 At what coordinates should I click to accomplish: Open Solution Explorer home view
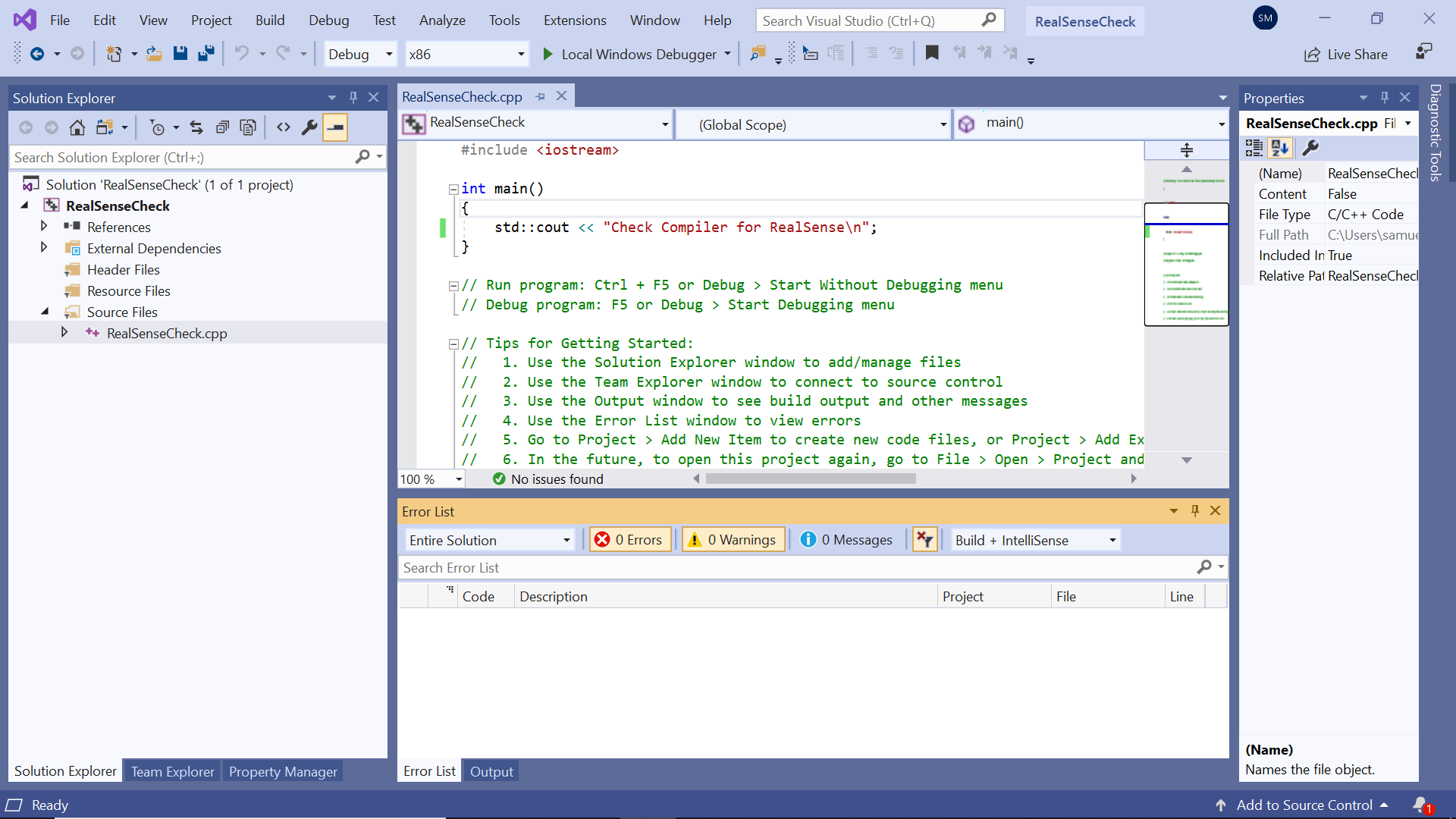coord(77,127)
